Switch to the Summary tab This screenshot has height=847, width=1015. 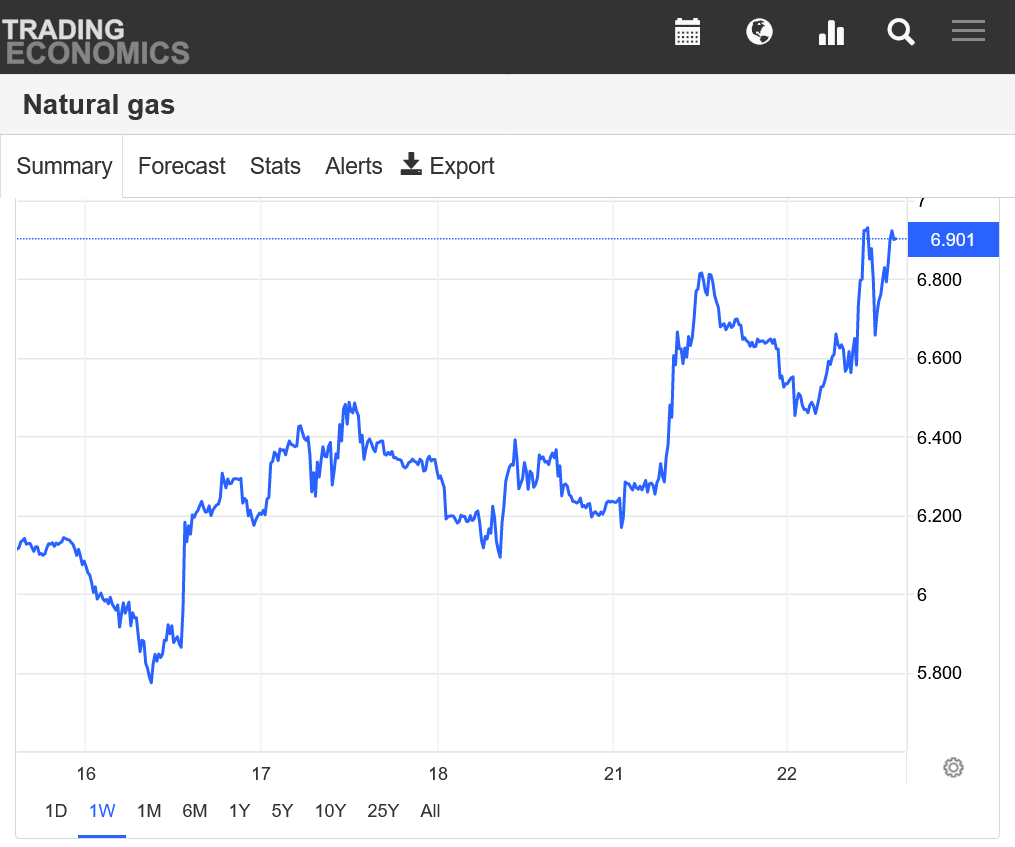(x=64, y=166)
